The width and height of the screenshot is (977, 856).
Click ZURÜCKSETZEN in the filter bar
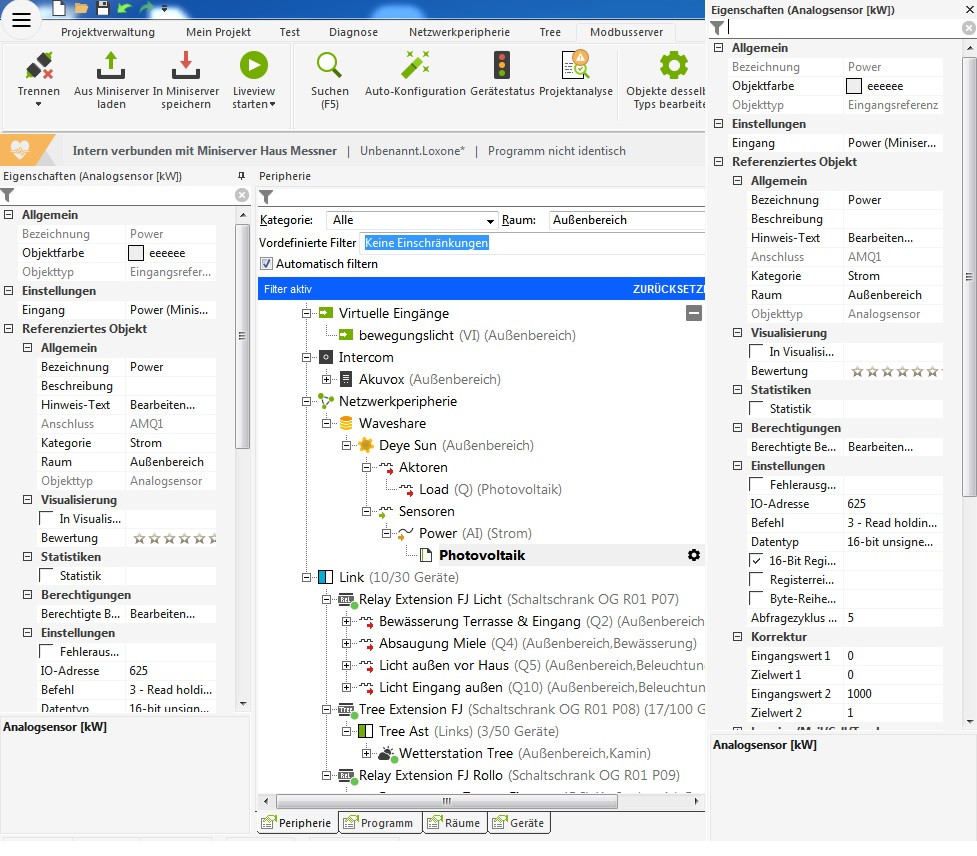[x=668, y=289]
